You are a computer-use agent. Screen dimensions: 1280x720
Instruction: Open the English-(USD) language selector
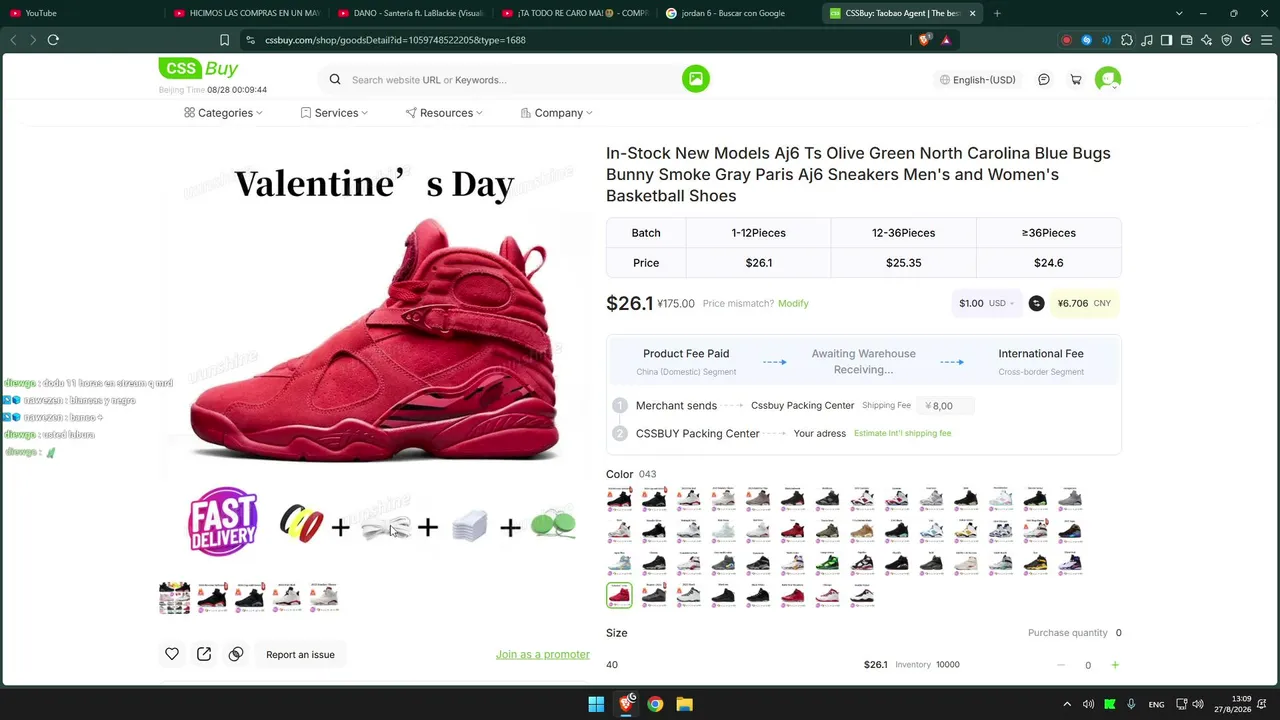[978, 80]
